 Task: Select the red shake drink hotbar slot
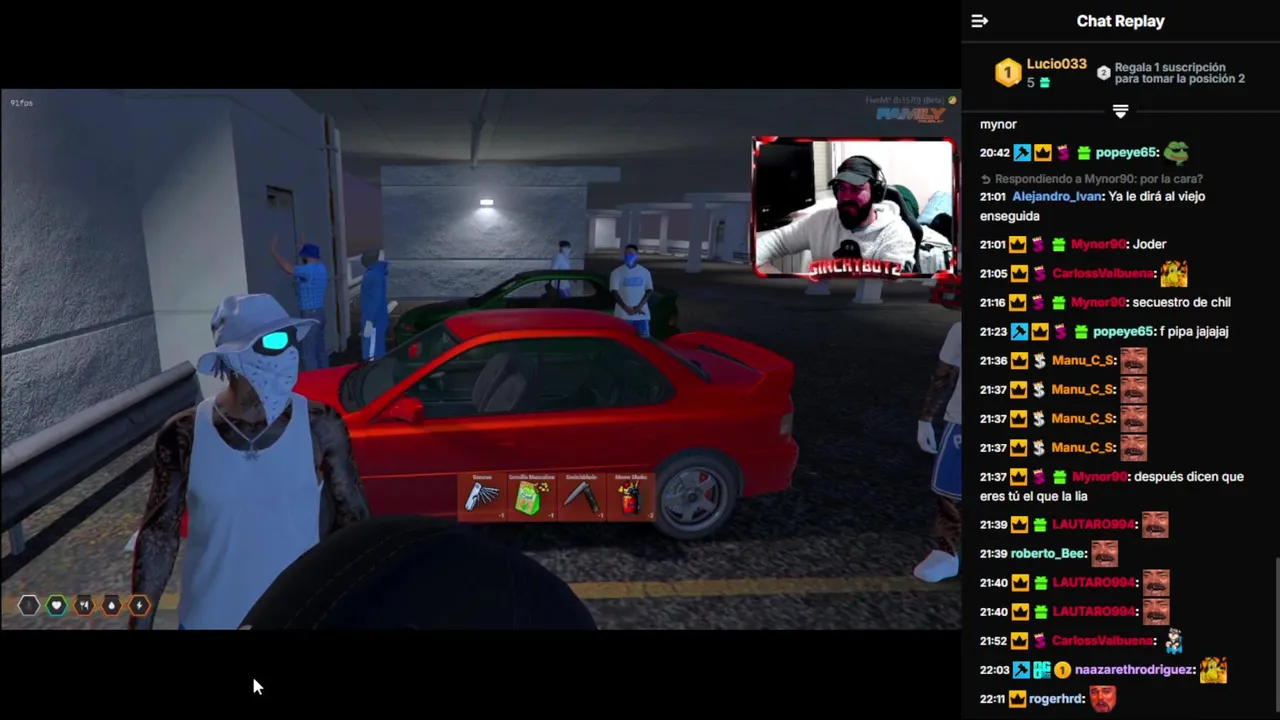click(x=630, y=497)
